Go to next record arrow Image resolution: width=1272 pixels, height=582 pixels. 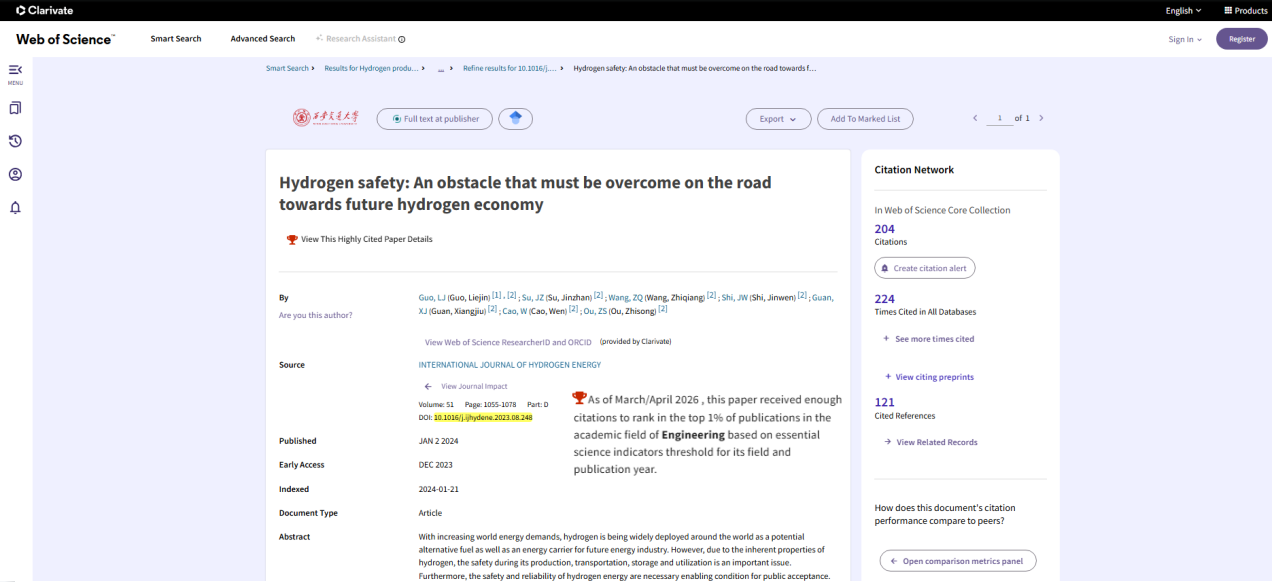coord(1041,118)
